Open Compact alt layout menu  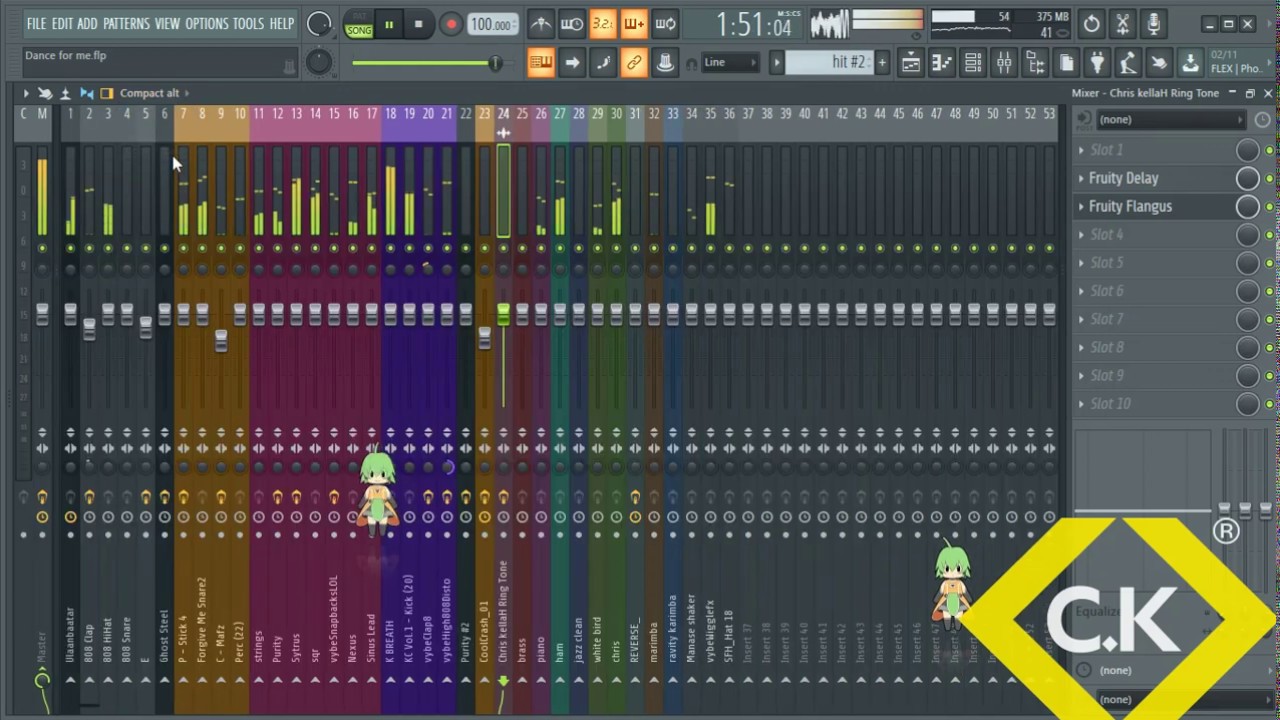[153, 93]
